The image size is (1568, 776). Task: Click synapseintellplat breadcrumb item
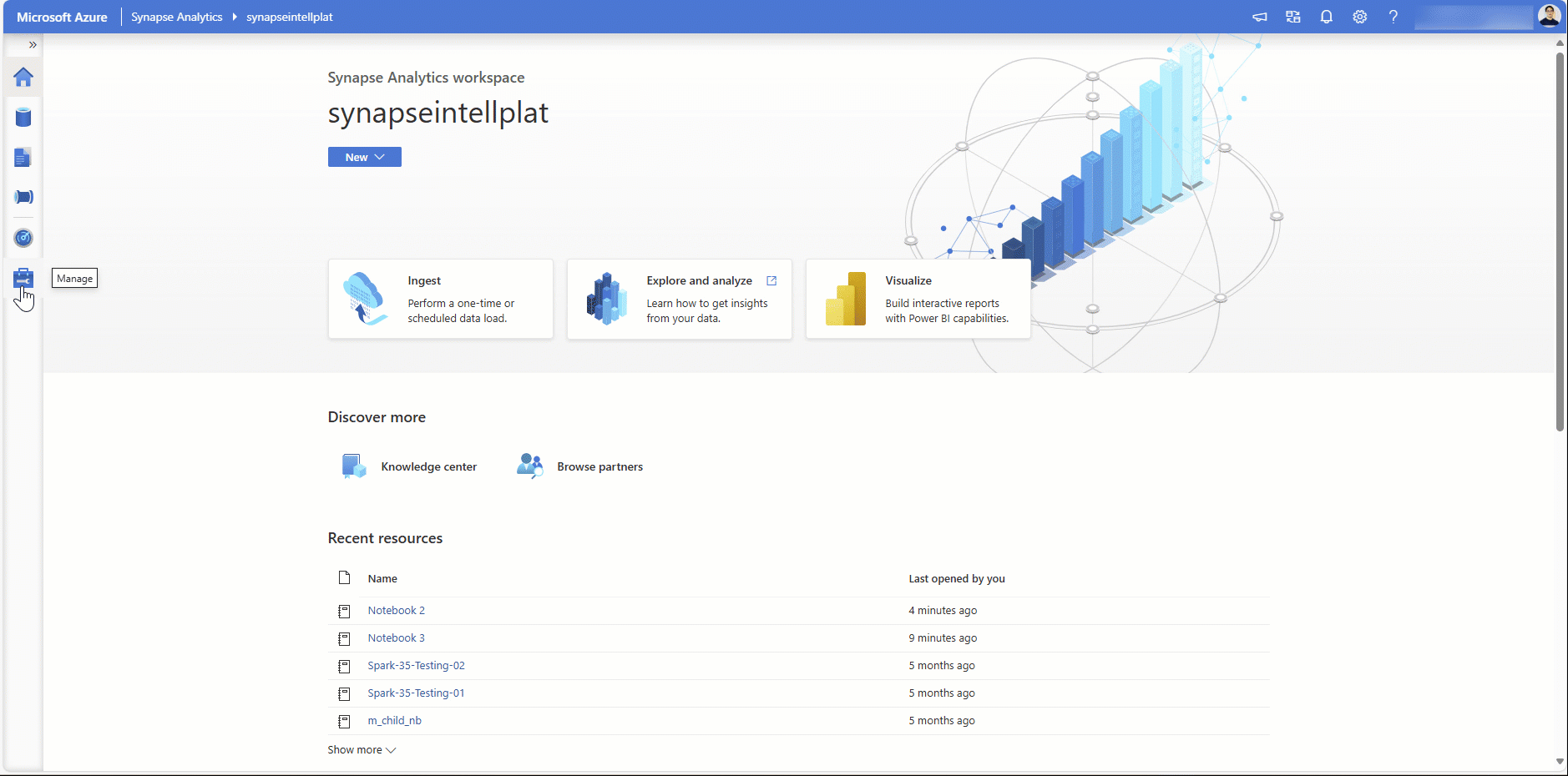coord(289,17)
